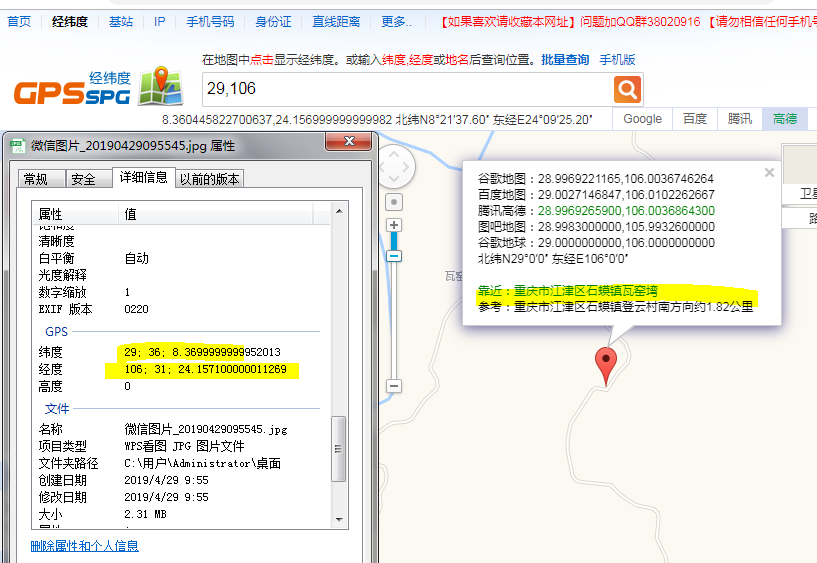Close the map info popup
This screenshot has width=817, height=563.
tap(769, 172)
